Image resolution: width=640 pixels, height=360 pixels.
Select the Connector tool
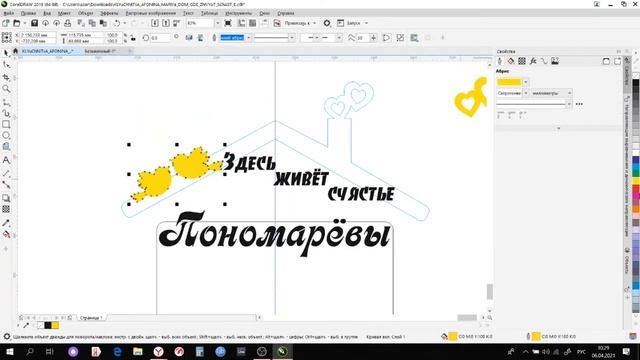click(x=6, y=185)
